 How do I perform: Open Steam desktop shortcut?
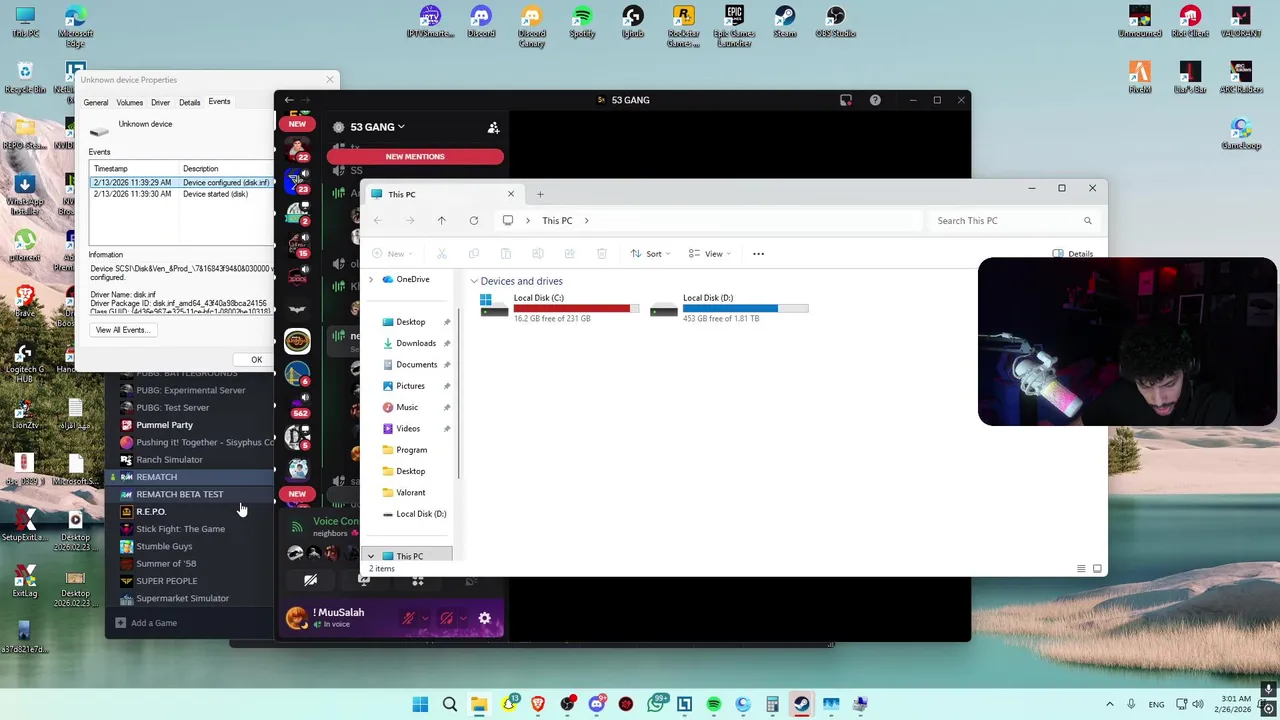(x=785, y=22)
